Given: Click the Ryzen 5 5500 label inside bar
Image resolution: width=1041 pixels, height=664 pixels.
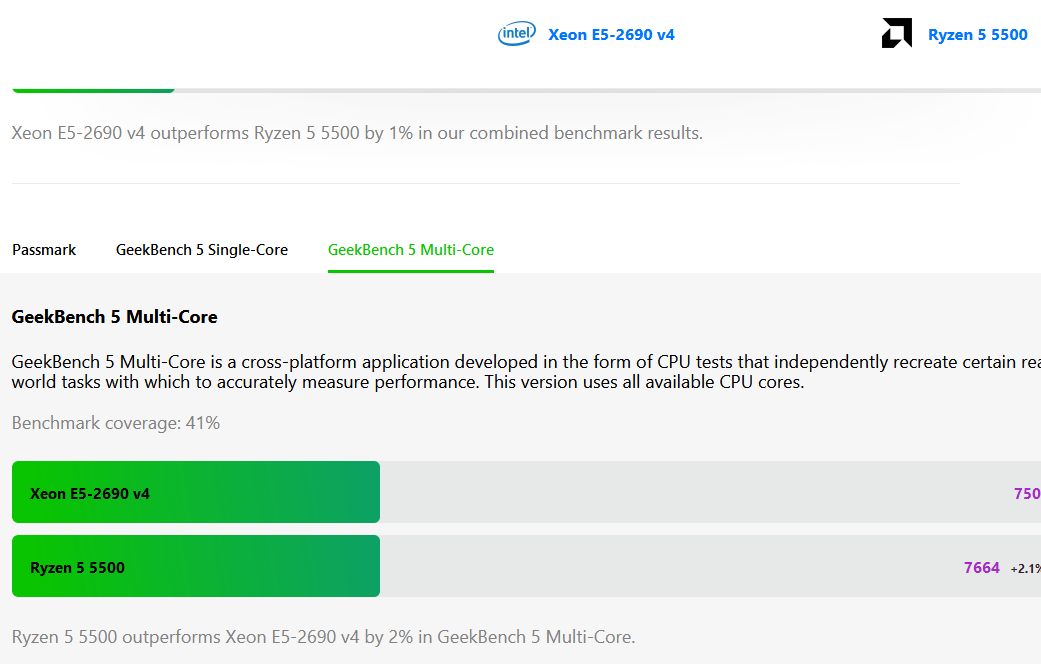Looking at the screenshot, I should click(77, 568).
